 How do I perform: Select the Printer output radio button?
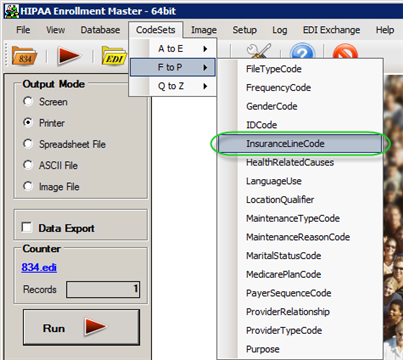[28, 123]
